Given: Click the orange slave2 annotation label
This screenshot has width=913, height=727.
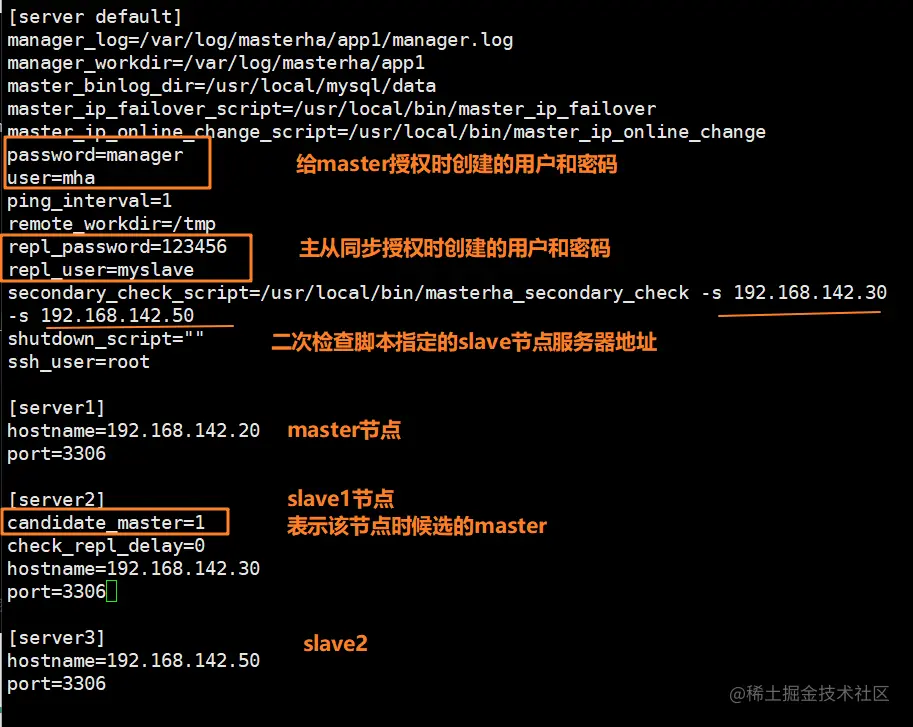Looking at the screenshot, I should click(x=335, y=644).
